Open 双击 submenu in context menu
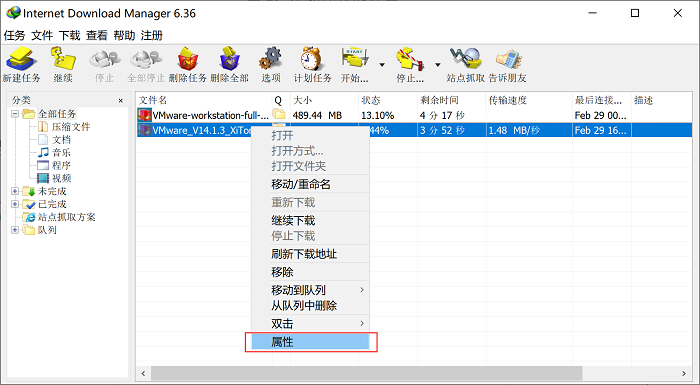The height and width of the screenshot is (385, 700). click(310, 323)
